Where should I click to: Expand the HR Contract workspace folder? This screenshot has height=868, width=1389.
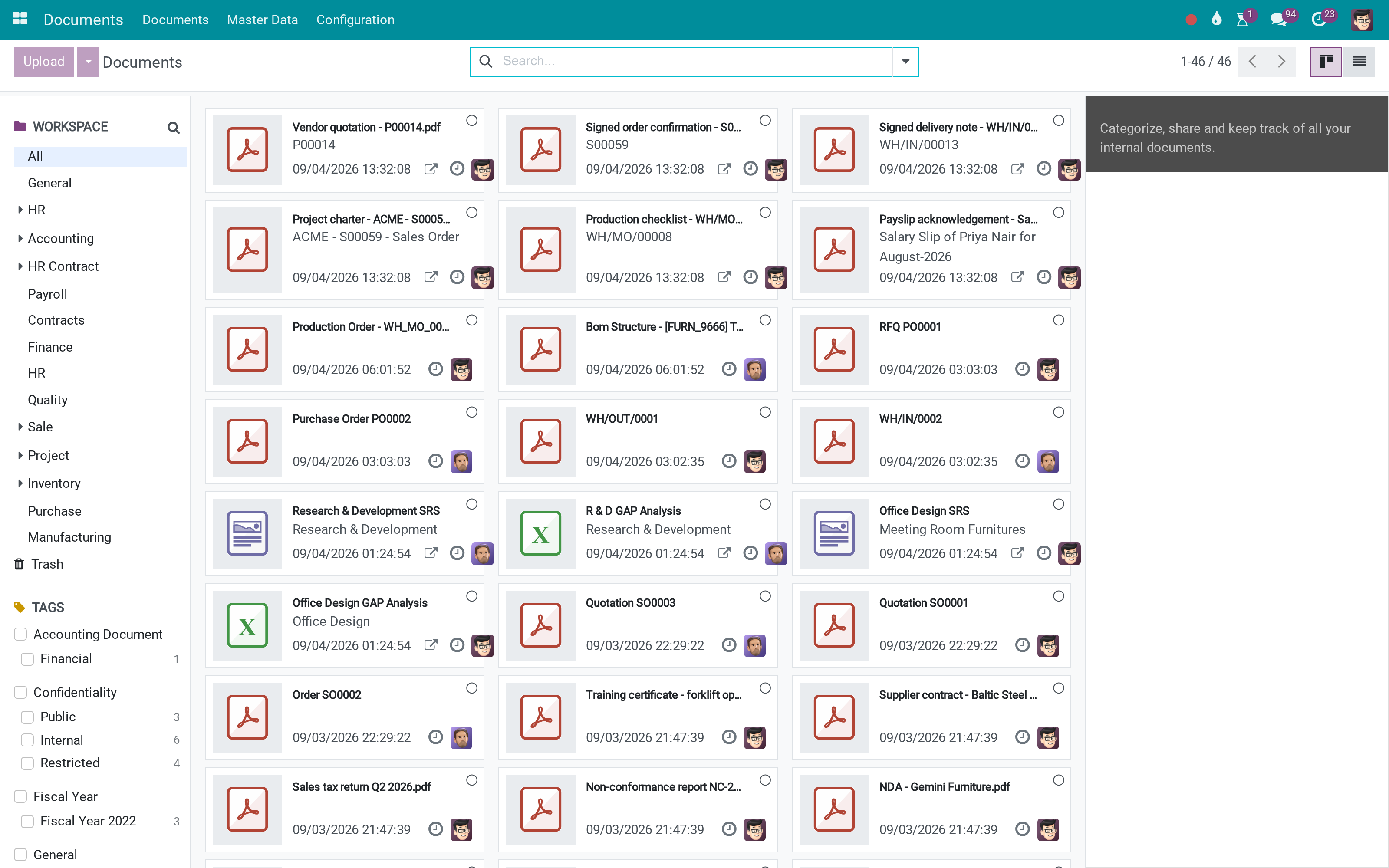[x=20, y=266]
